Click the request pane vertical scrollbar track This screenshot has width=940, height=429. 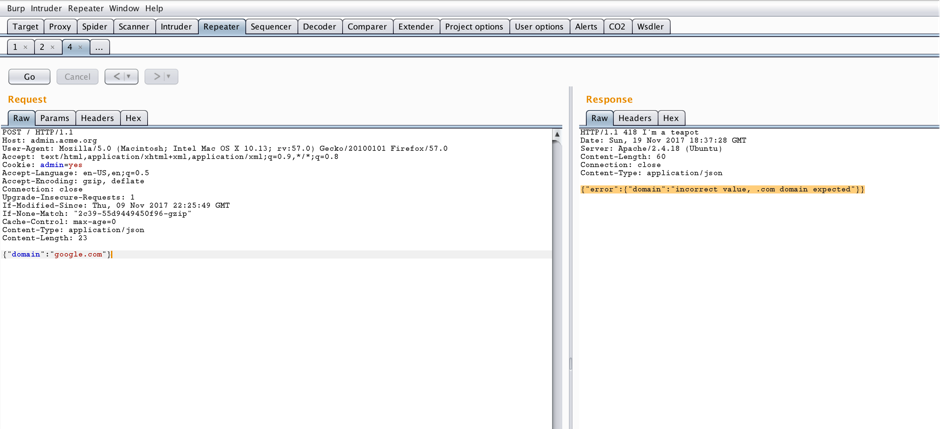coord(557,285)
